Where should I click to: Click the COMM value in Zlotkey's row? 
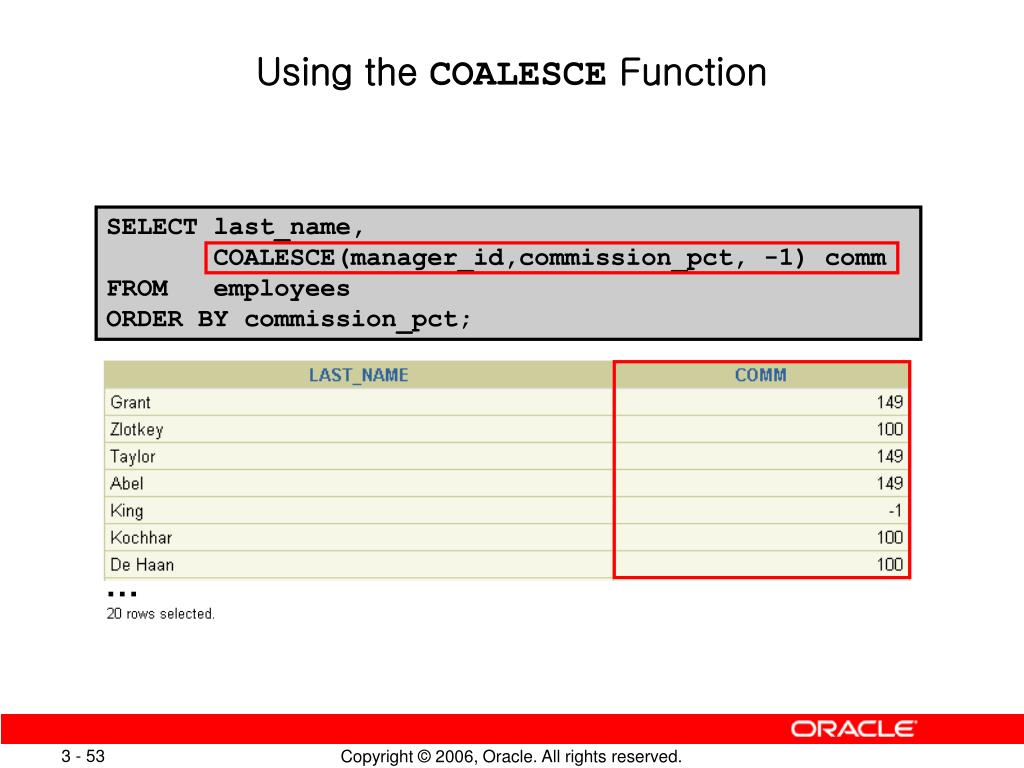889,430
